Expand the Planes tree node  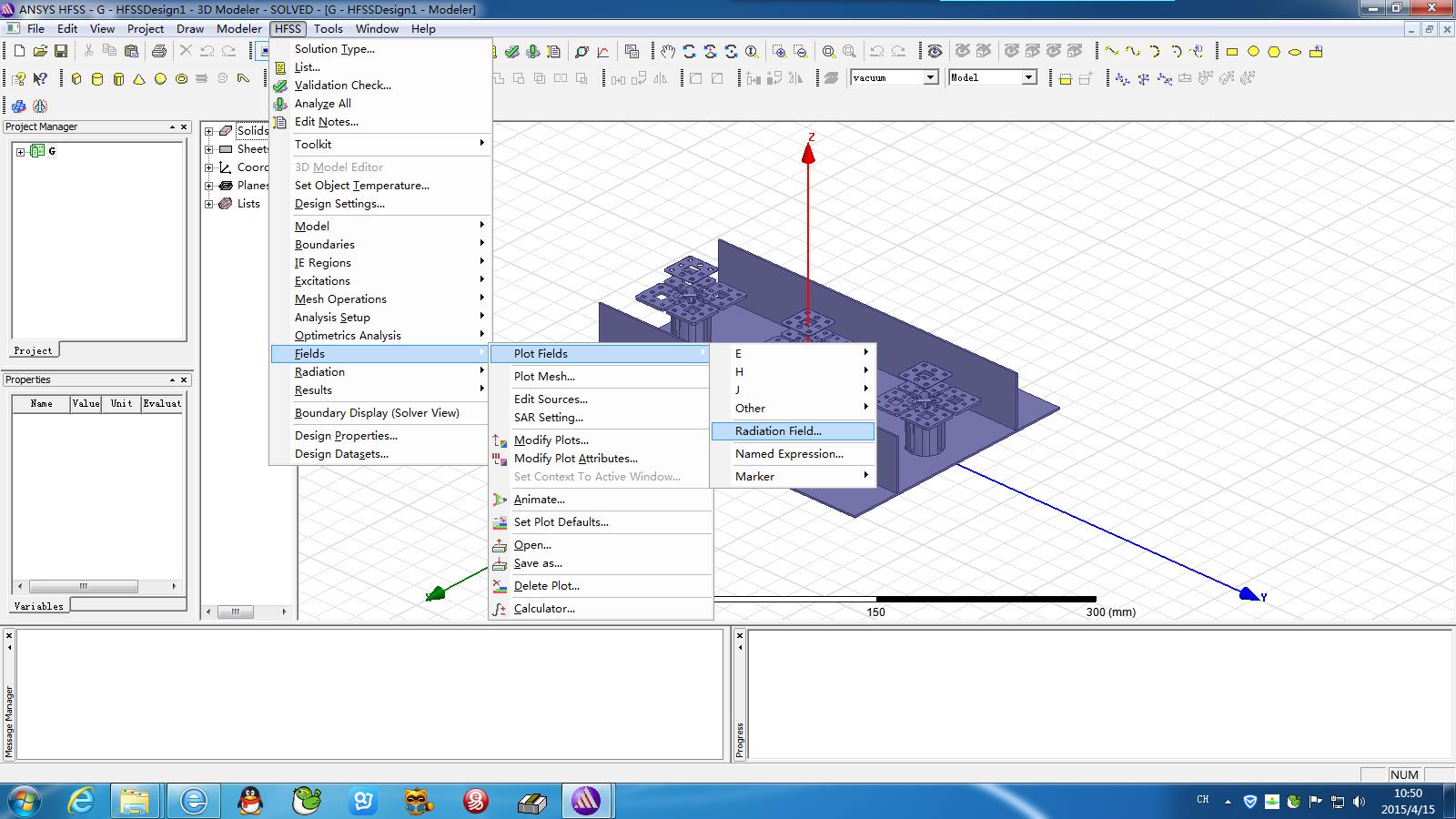(x=208, y=186)
